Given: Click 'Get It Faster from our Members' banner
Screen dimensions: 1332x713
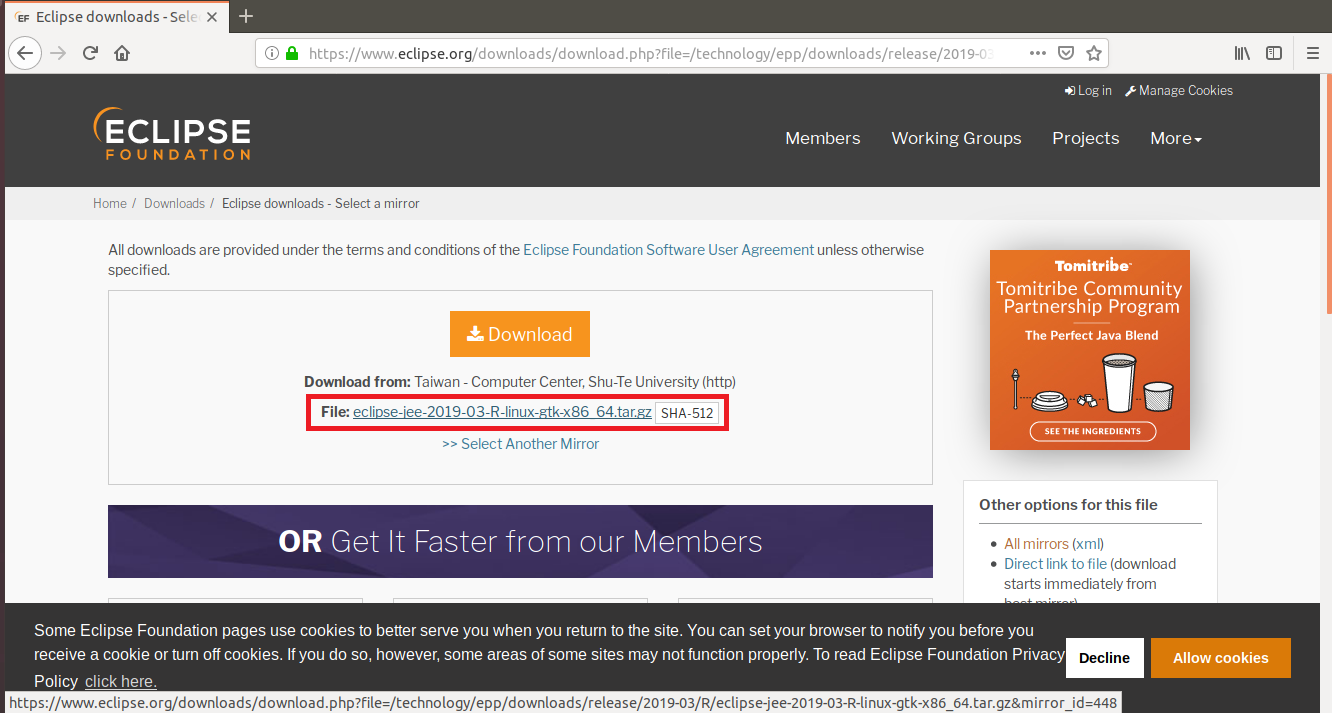Looking at the screenshot, I should pos(520,541).
